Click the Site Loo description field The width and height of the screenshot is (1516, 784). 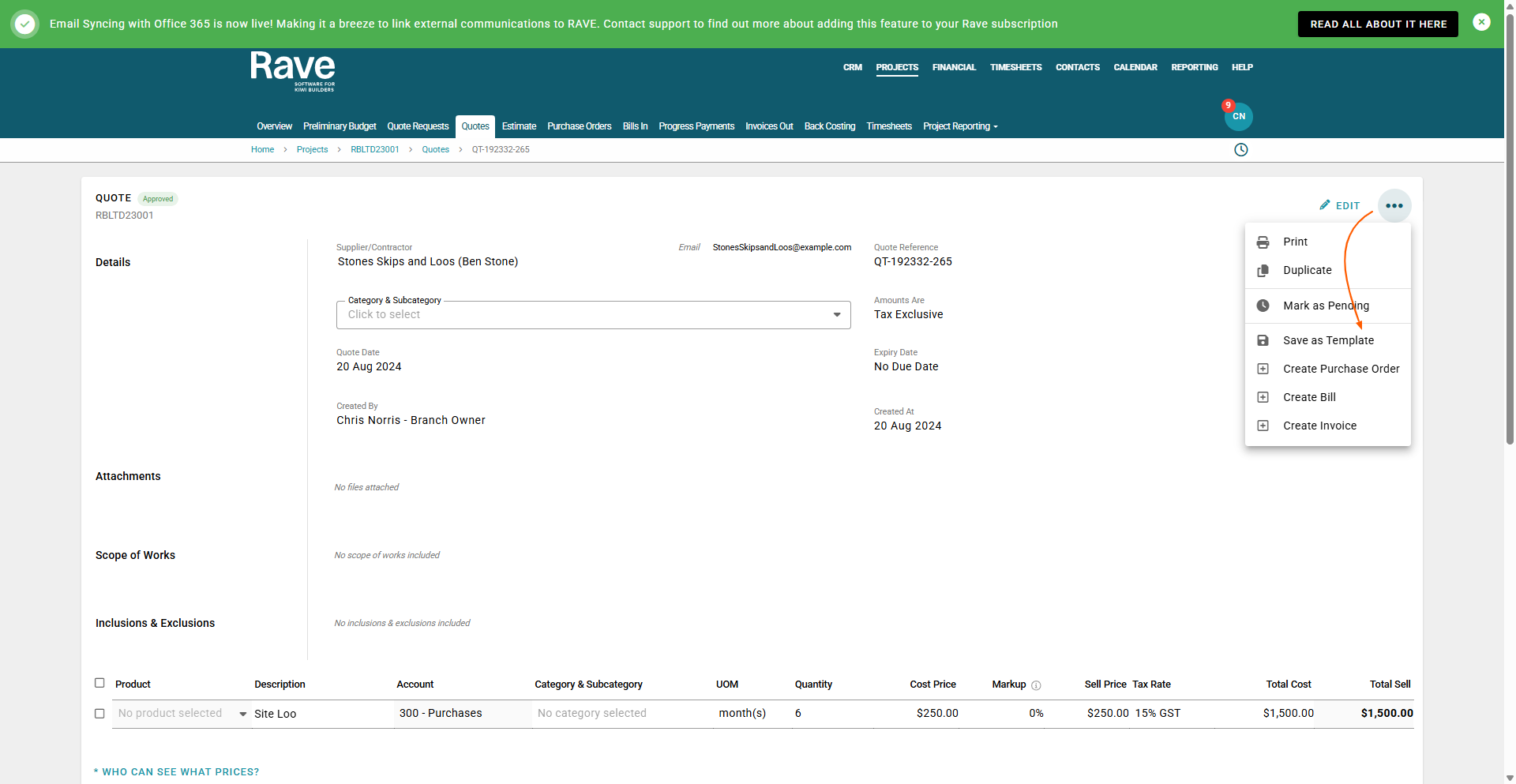pos(322,714)
